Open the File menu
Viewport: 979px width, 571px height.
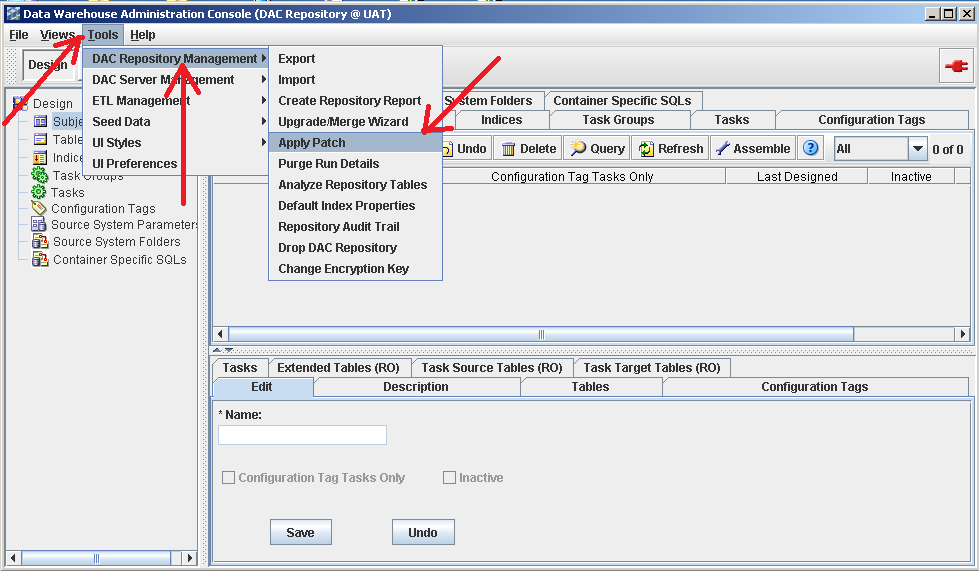(19, 35)
